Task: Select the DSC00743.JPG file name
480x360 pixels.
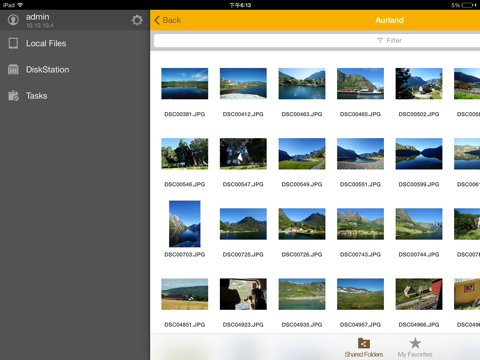Action: 360,254
